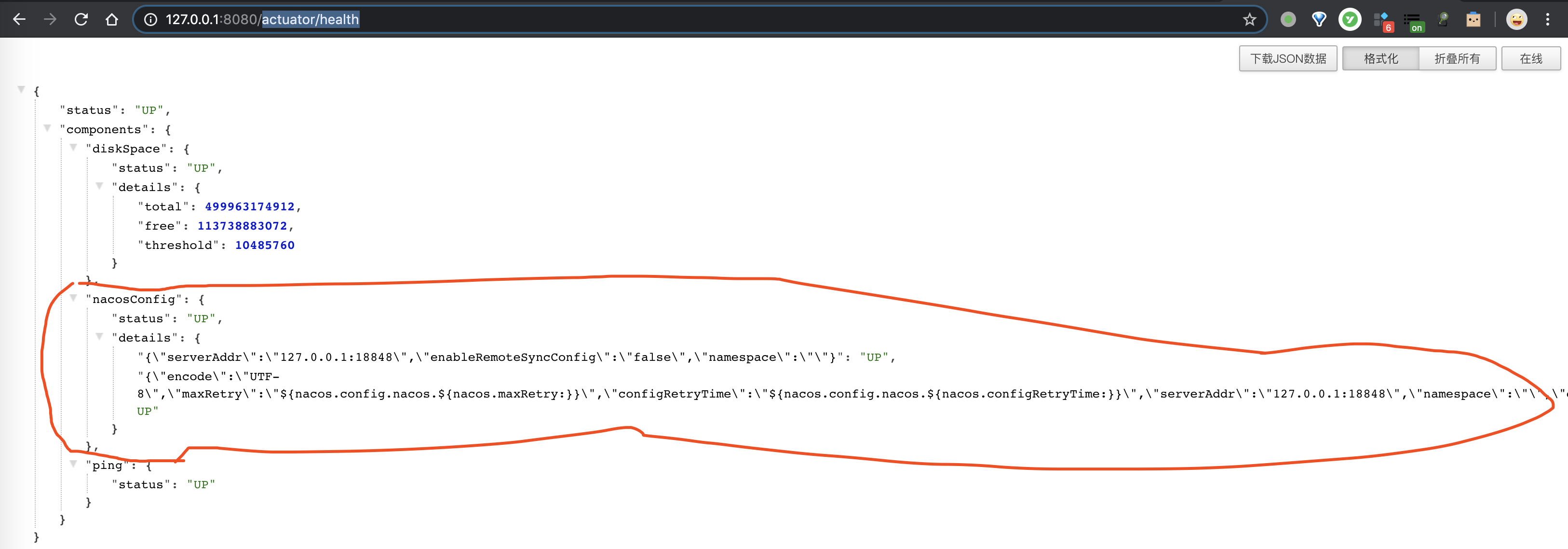Bookmark this page with the star icon
1568x549 pixels.
pyautogui.click(x=1249, y=19)
